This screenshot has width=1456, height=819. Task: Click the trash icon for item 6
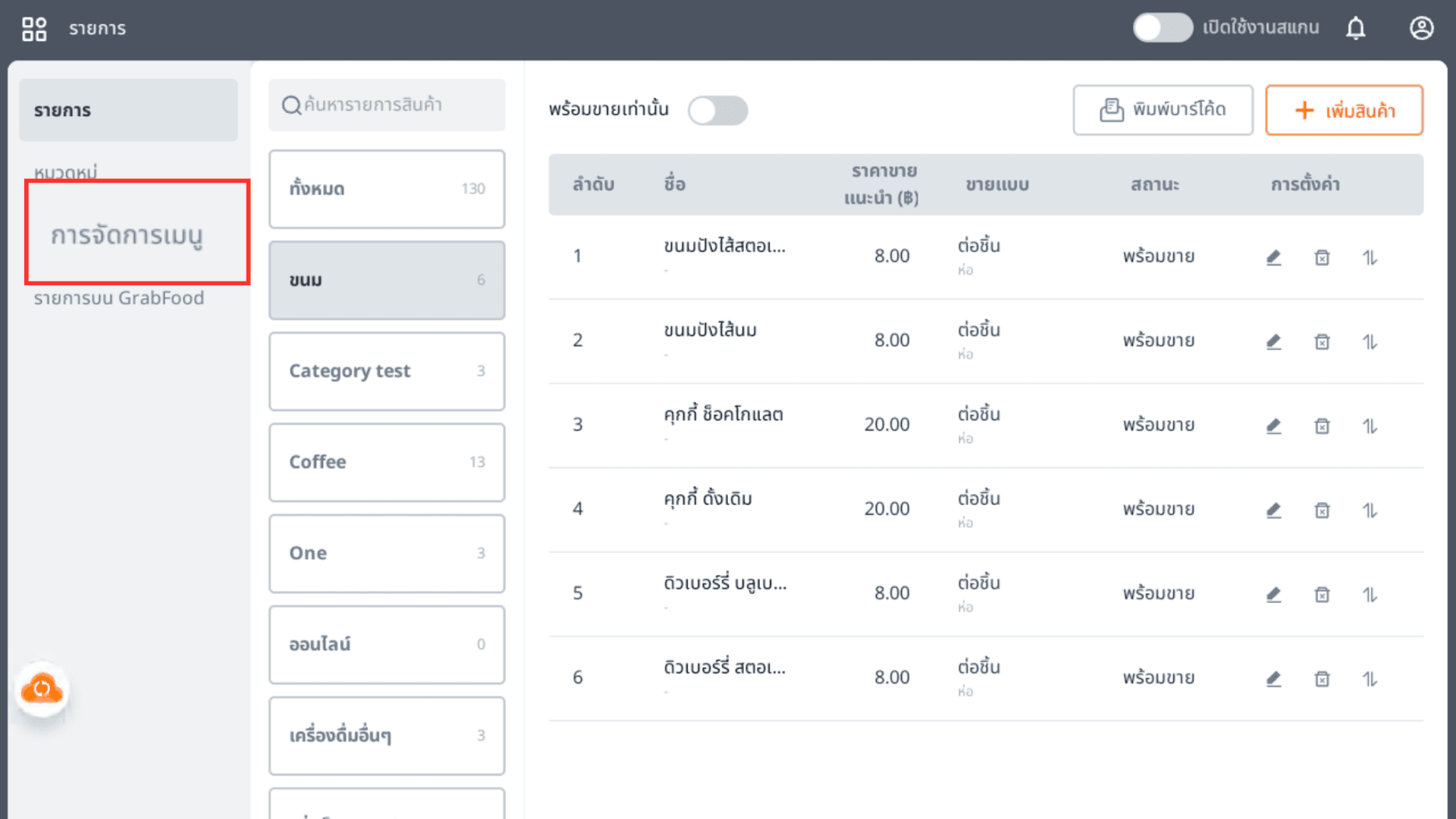click(x=1322, y=679)
